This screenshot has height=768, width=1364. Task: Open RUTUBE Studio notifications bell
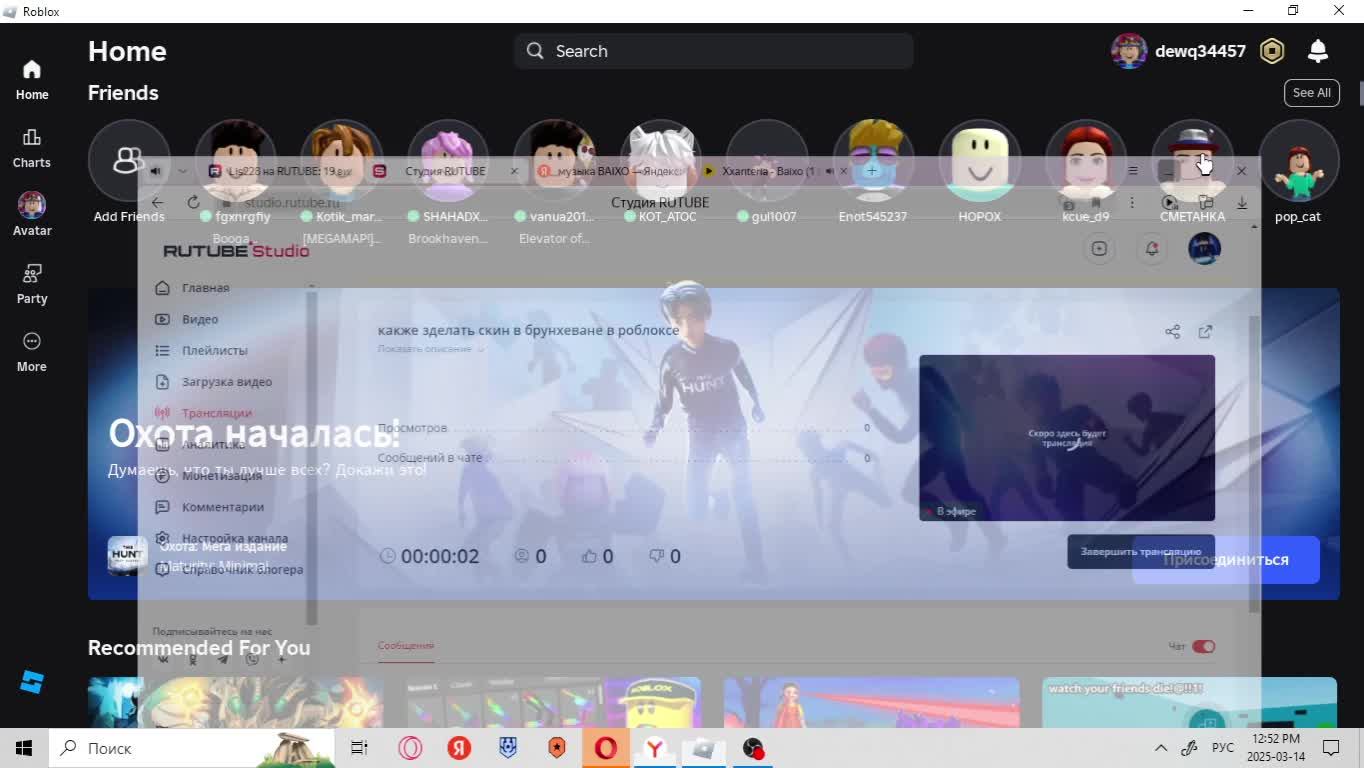coord(1151,249)
